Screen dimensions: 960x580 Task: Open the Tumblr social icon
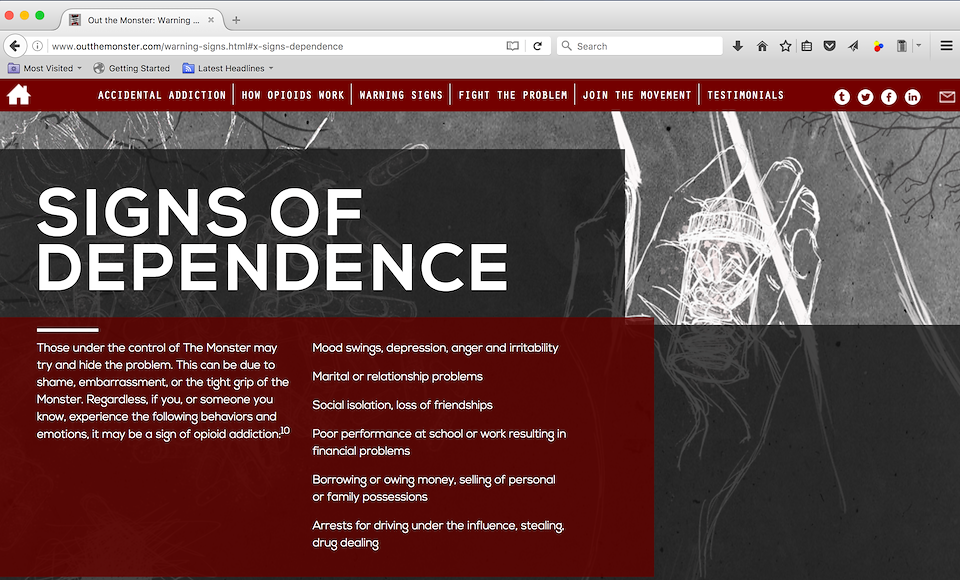842,97
